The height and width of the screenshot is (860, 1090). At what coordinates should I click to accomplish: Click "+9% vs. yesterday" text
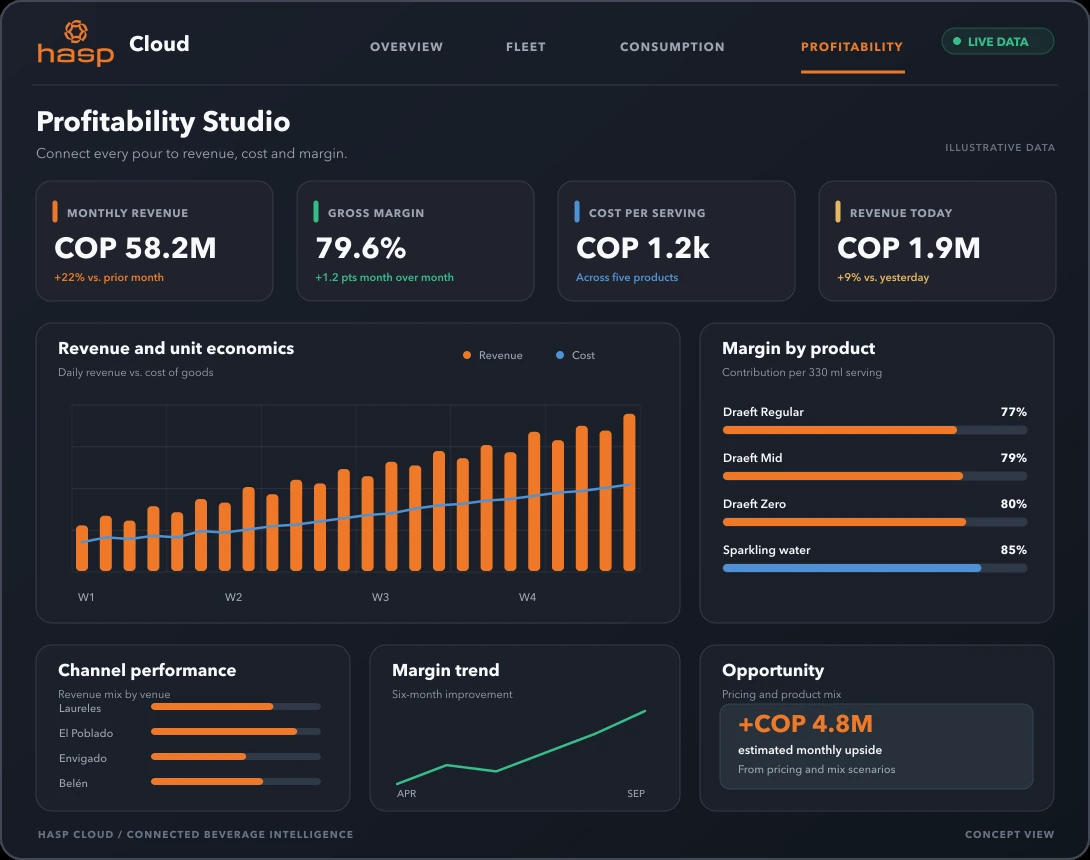883,277
